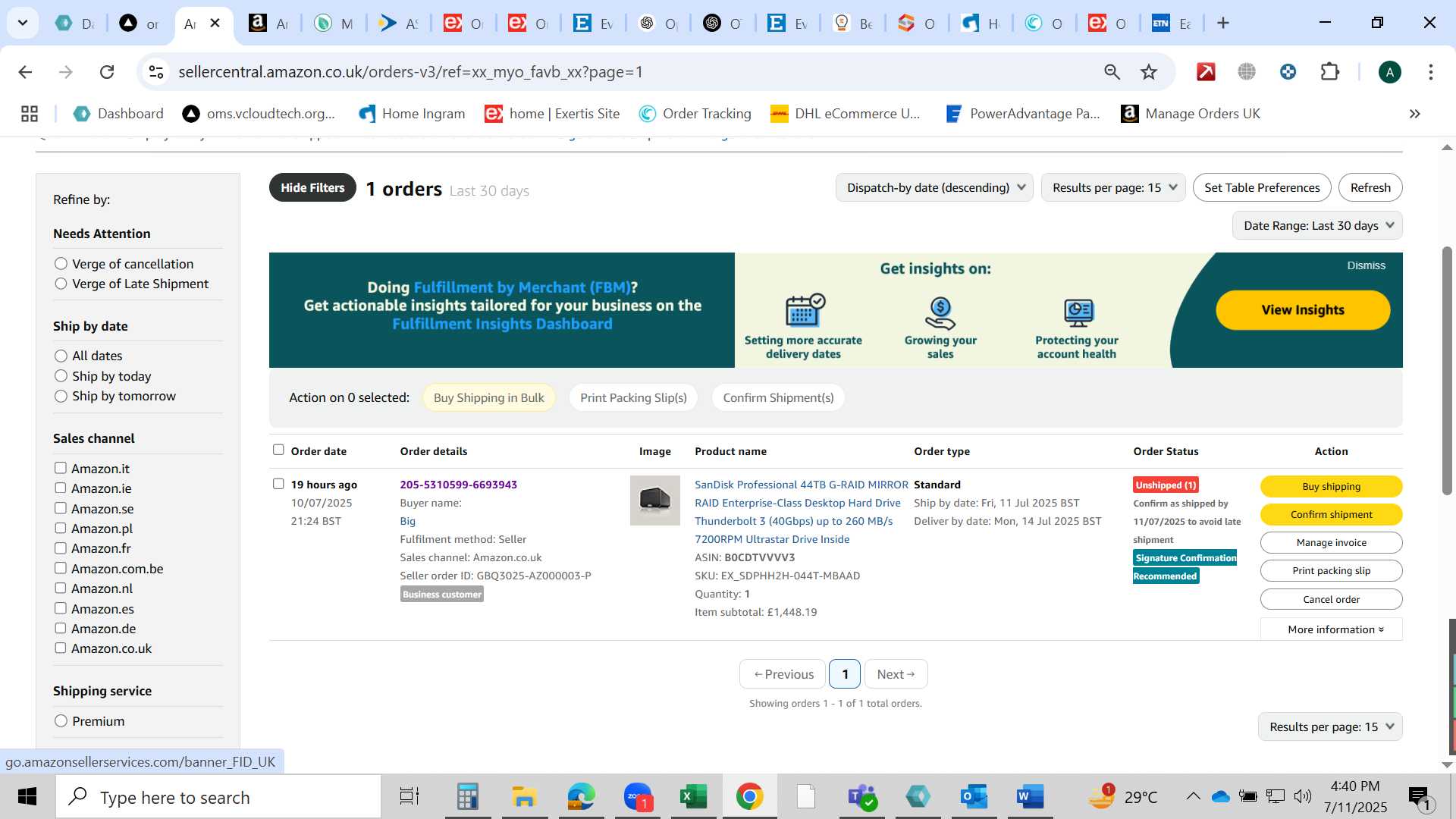1456x819 pixels.
Task: Select the Ship by tomorrow option
Action: (x=61, y=396)
